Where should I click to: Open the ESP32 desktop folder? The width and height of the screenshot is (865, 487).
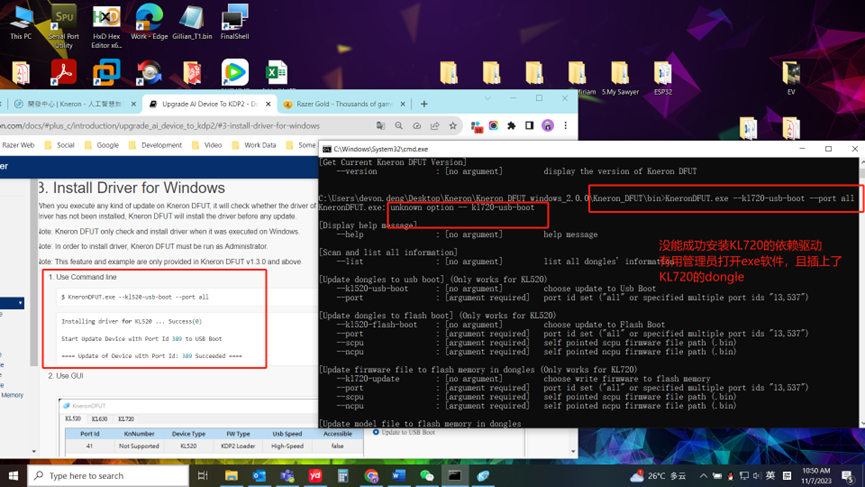click(x=663, y=78)
